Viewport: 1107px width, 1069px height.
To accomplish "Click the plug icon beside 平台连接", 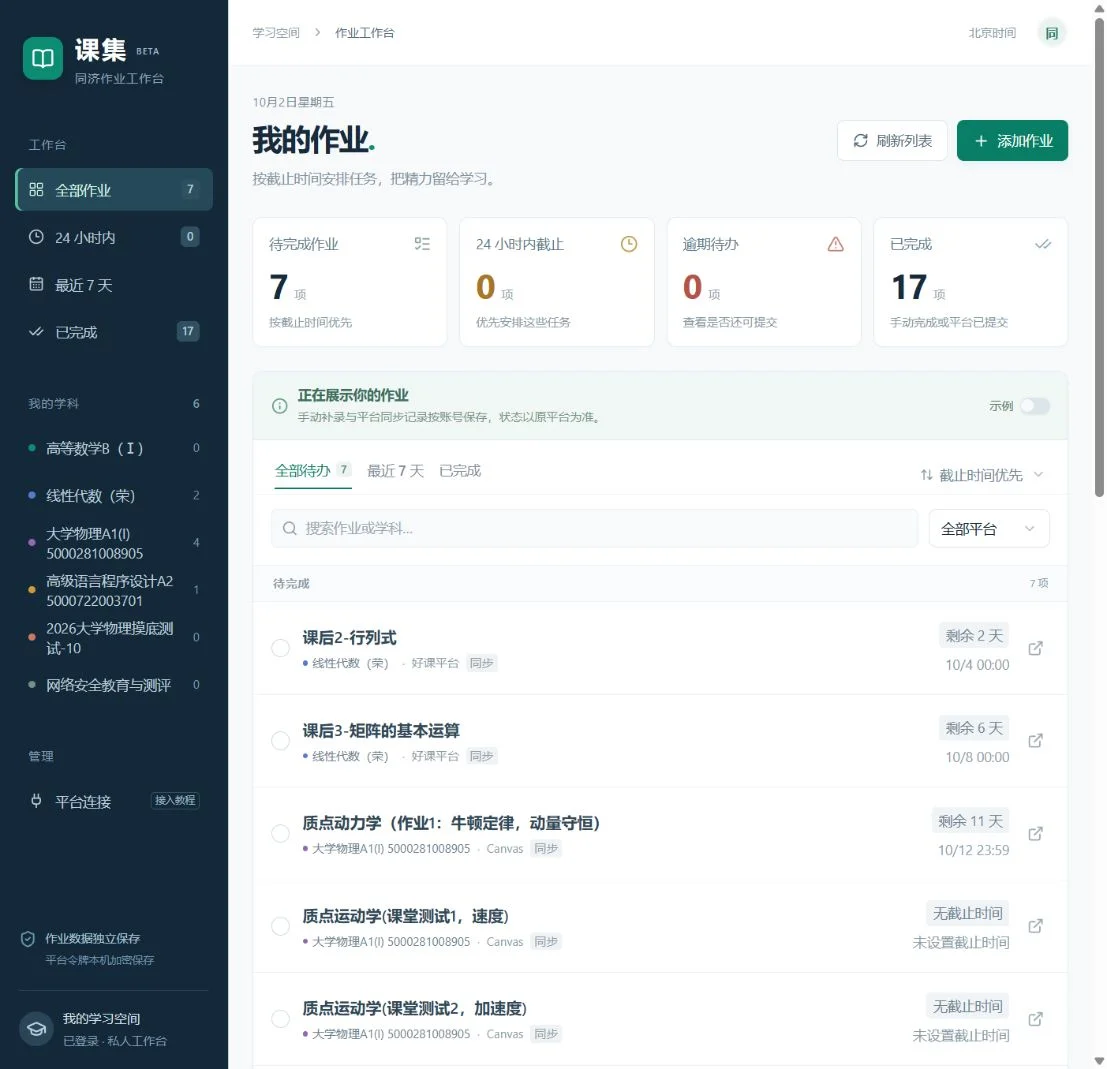I will (36, 801).
